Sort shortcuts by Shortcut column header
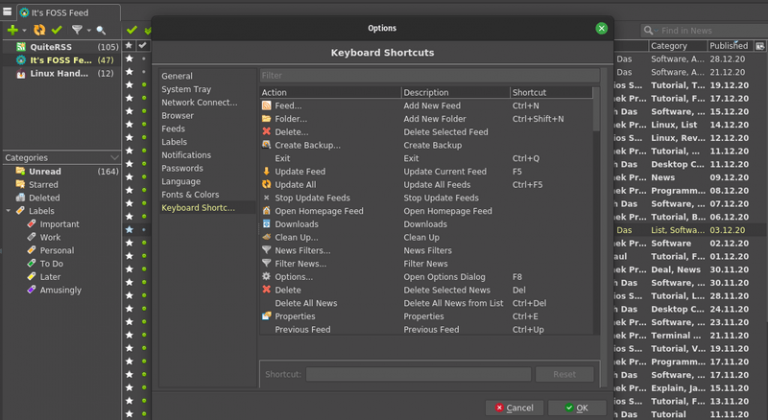The height and width of the screenshot is (420, 768). point(551,93)
